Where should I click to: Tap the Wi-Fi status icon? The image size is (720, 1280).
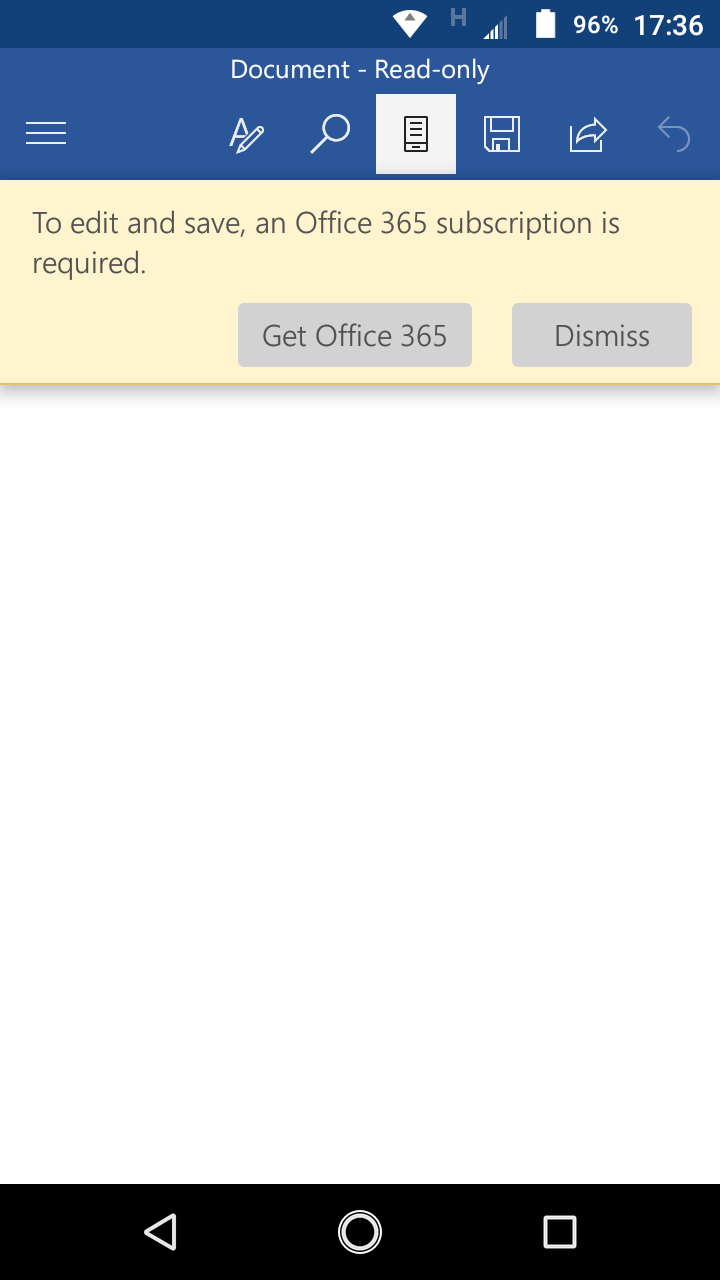coord(410,23)
